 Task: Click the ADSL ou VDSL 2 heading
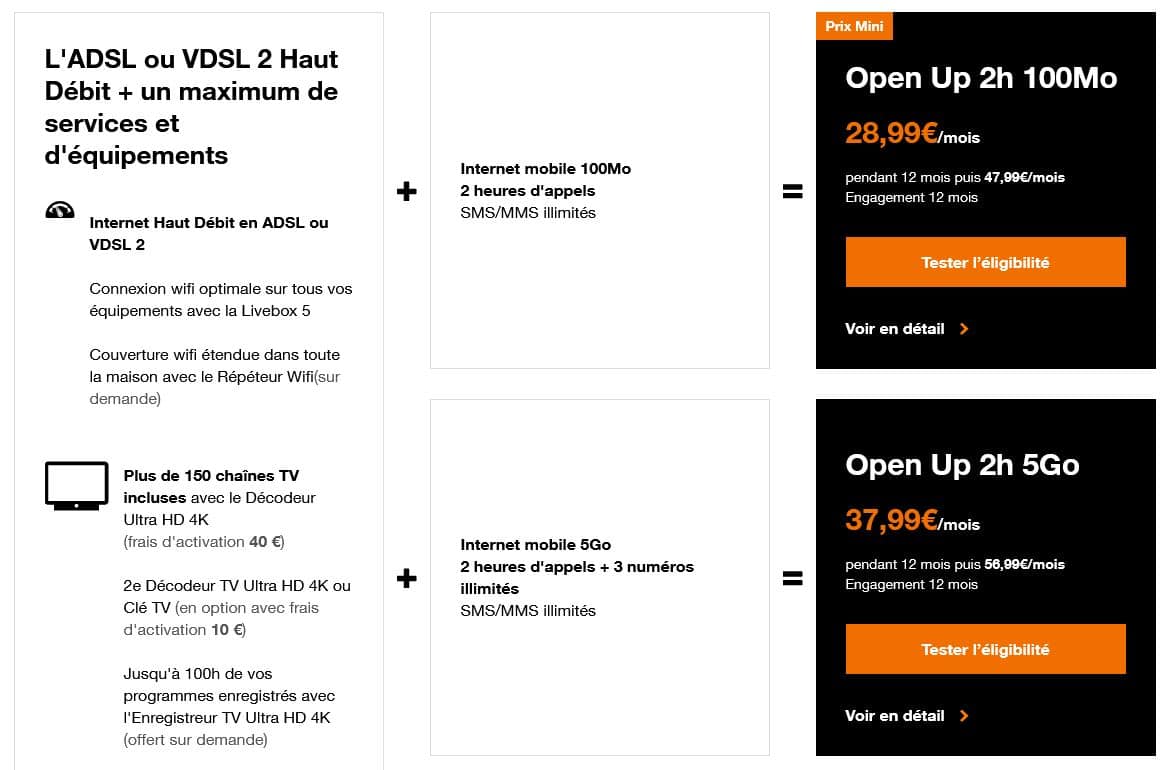[x=192, y=107]
